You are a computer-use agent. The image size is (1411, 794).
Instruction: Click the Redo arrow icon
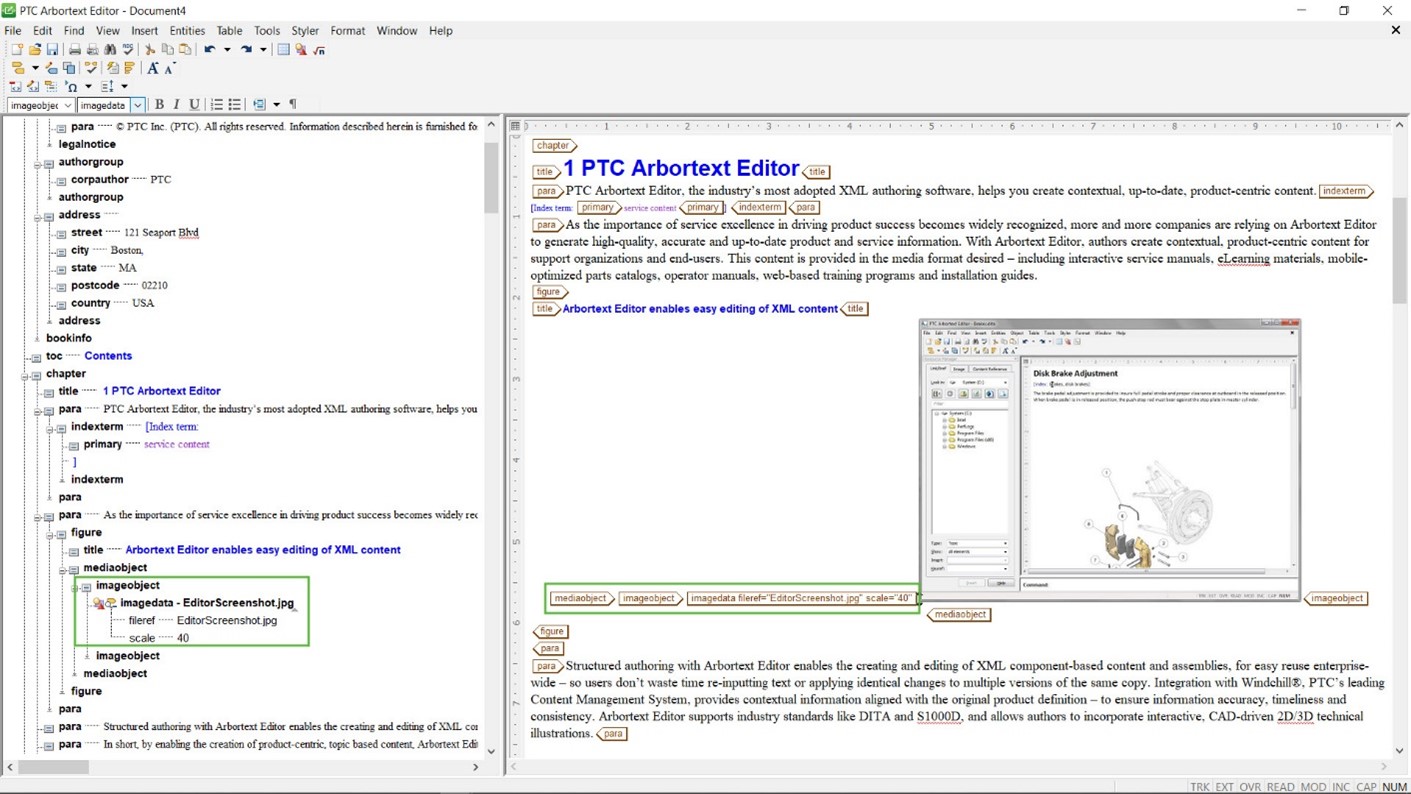(246, 49)
